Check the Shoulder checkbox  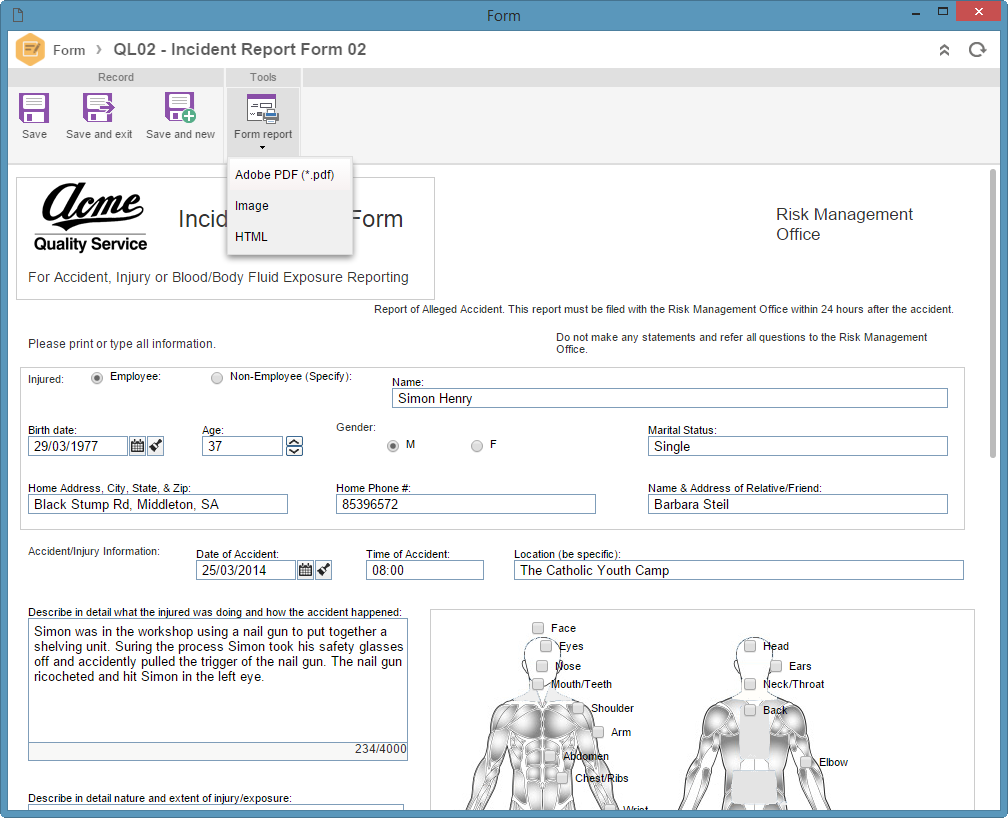click(578, 707)
